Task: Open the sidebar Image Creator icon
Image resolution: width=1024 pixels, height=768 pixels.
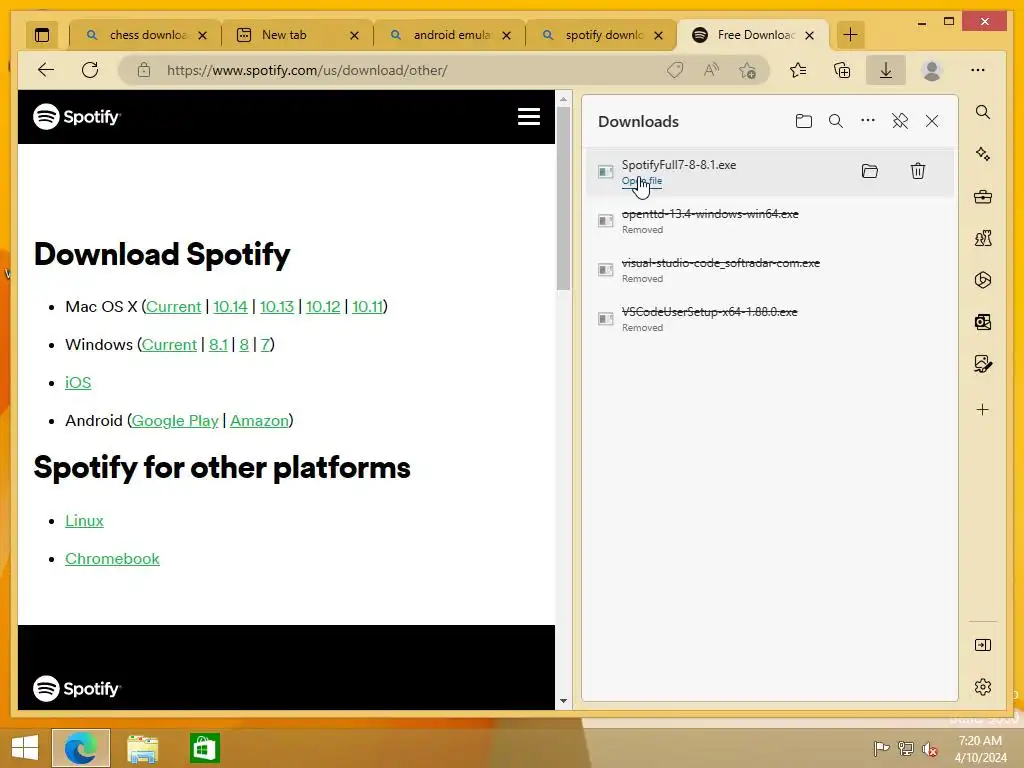Action: [x=982, y=363]
